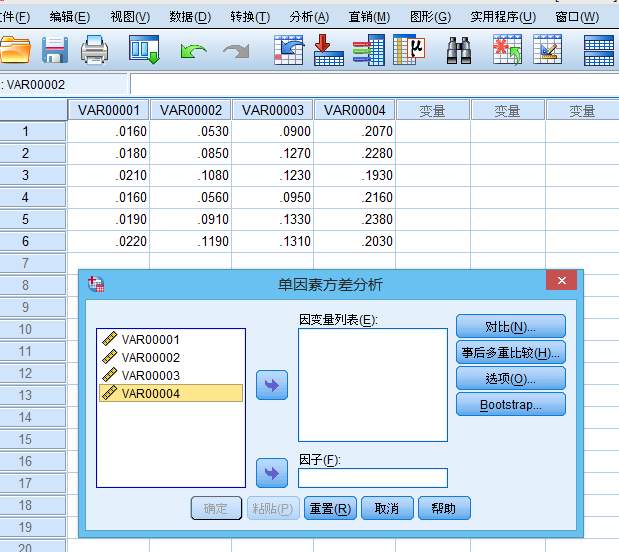Click the Find binoculars icon
The width and height of the screenshot is (619, 552).
(x=459, y=51)
